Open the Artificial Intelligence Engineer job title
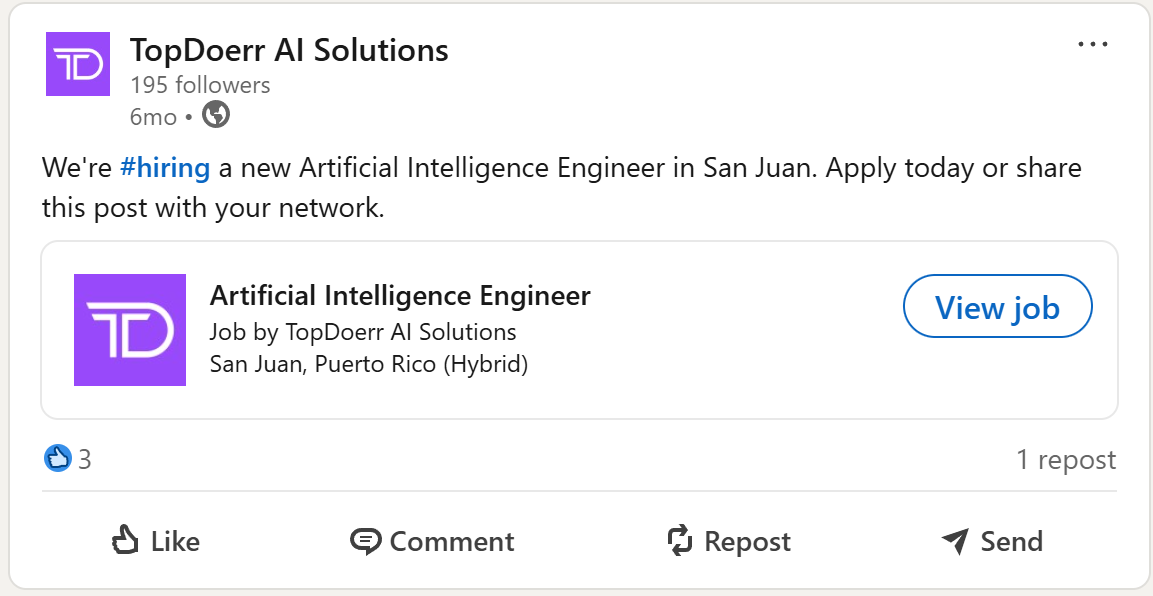The width and height of the screenshot is (1153, 596). (400, 296)
